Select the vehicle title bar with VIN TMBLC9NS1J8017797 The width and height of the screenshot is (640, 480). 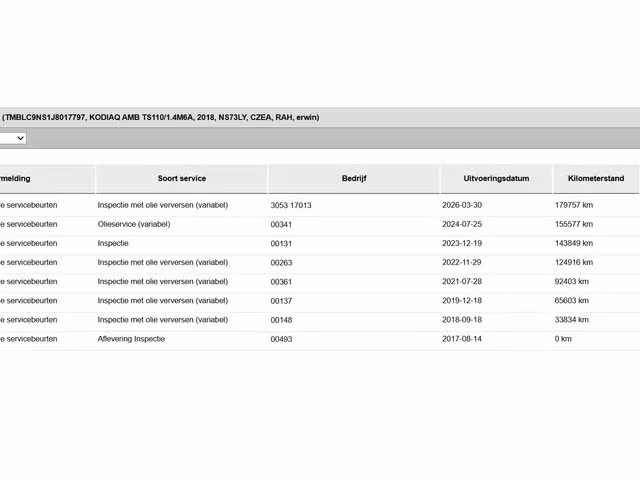pos(320,118)
